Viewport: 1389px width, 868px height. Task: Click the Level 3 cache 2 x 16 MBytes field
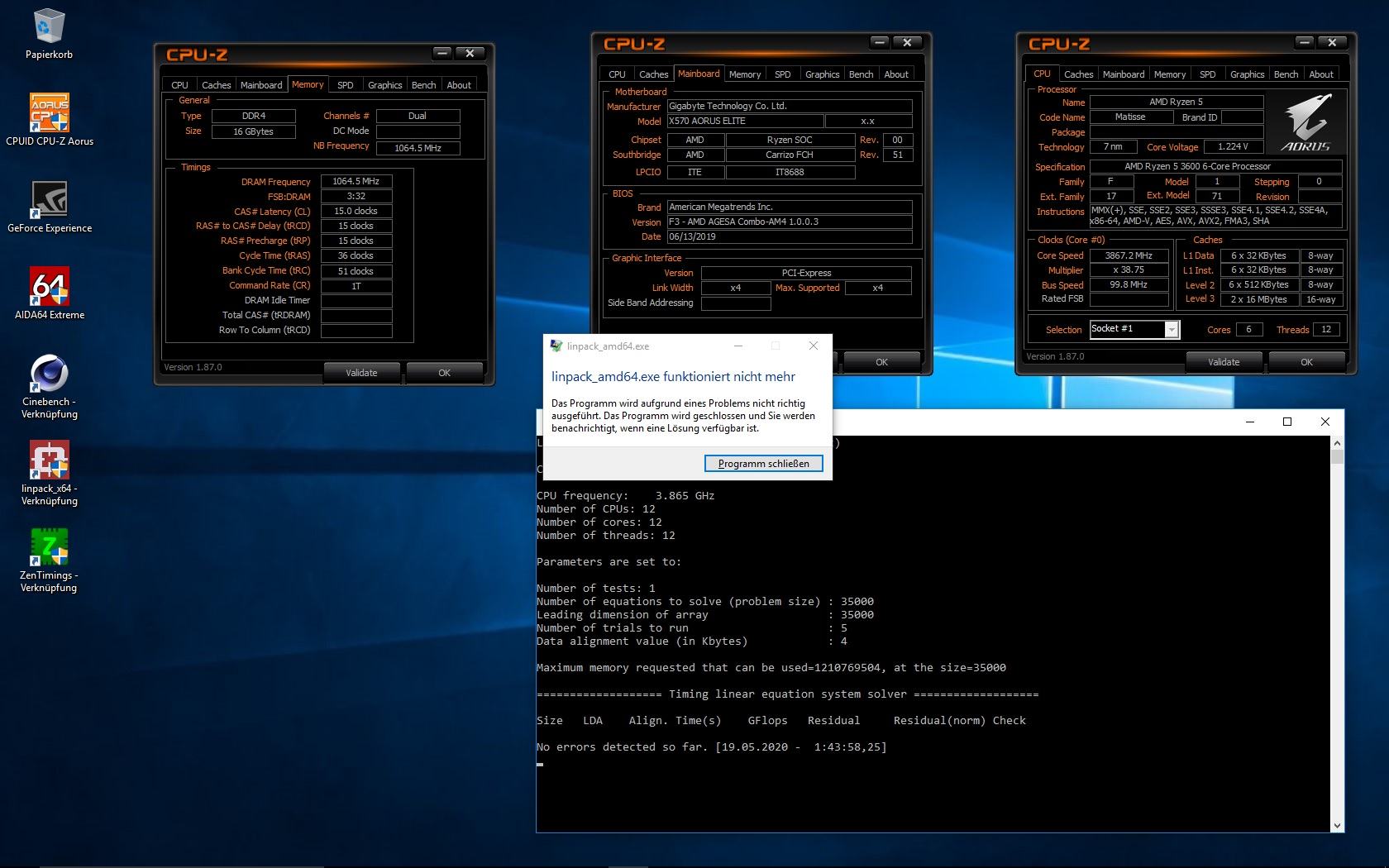pyautogui.click(x=1258, y=299)
